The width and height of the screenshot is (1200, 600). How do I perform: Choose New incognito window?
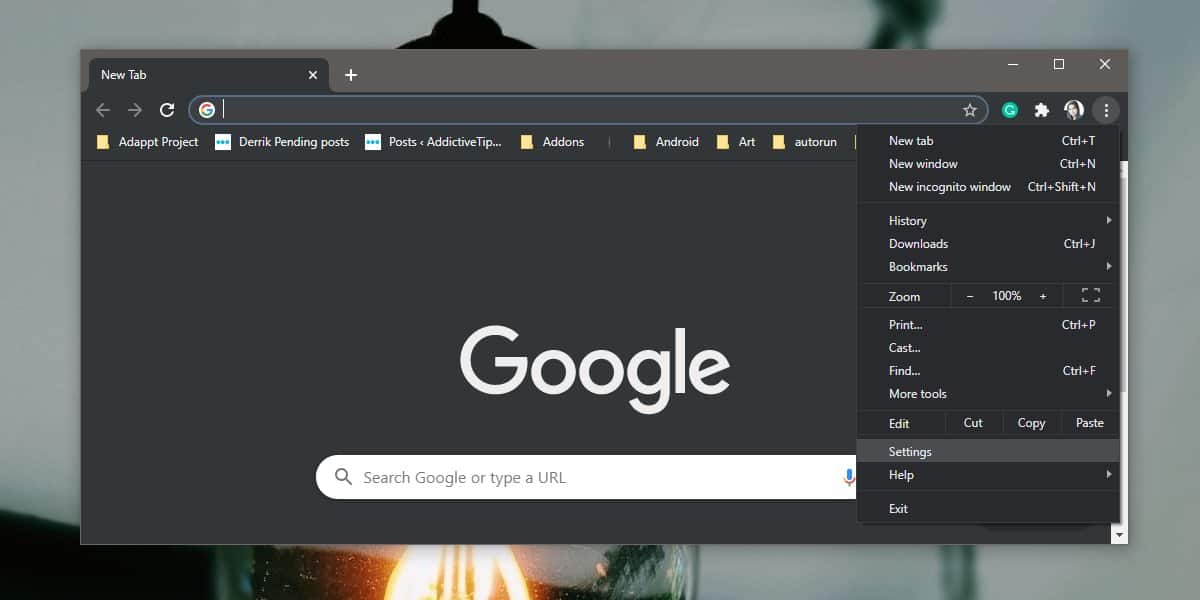pos(988,187)
